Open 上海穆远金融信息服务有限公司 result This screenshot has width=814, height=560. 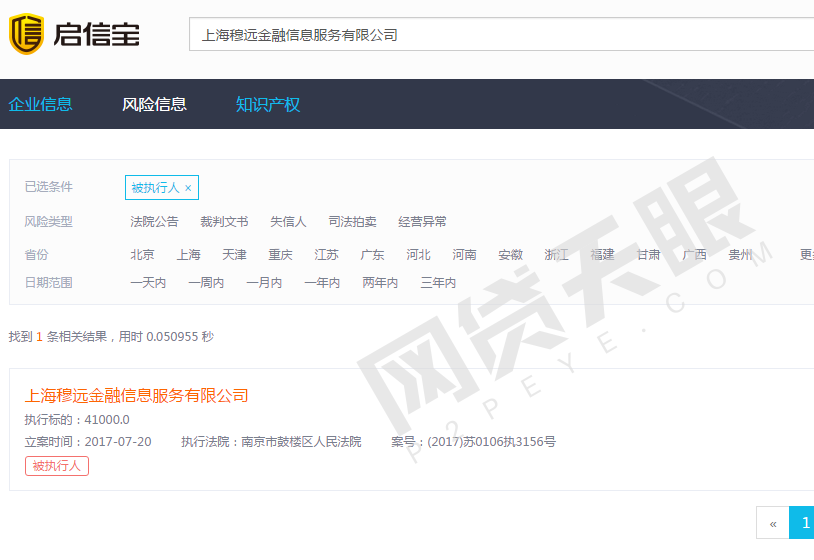pos(136,395)
